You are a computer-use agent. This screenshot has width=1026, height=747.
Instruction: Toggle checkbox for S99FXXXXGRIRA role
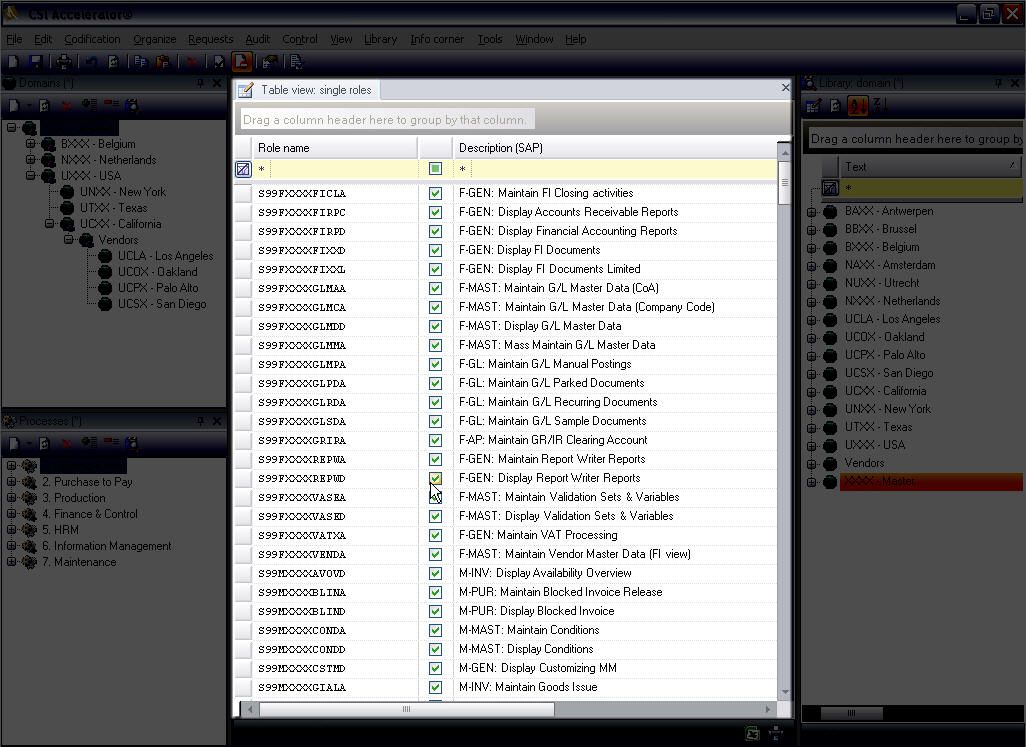coord(435,440)
